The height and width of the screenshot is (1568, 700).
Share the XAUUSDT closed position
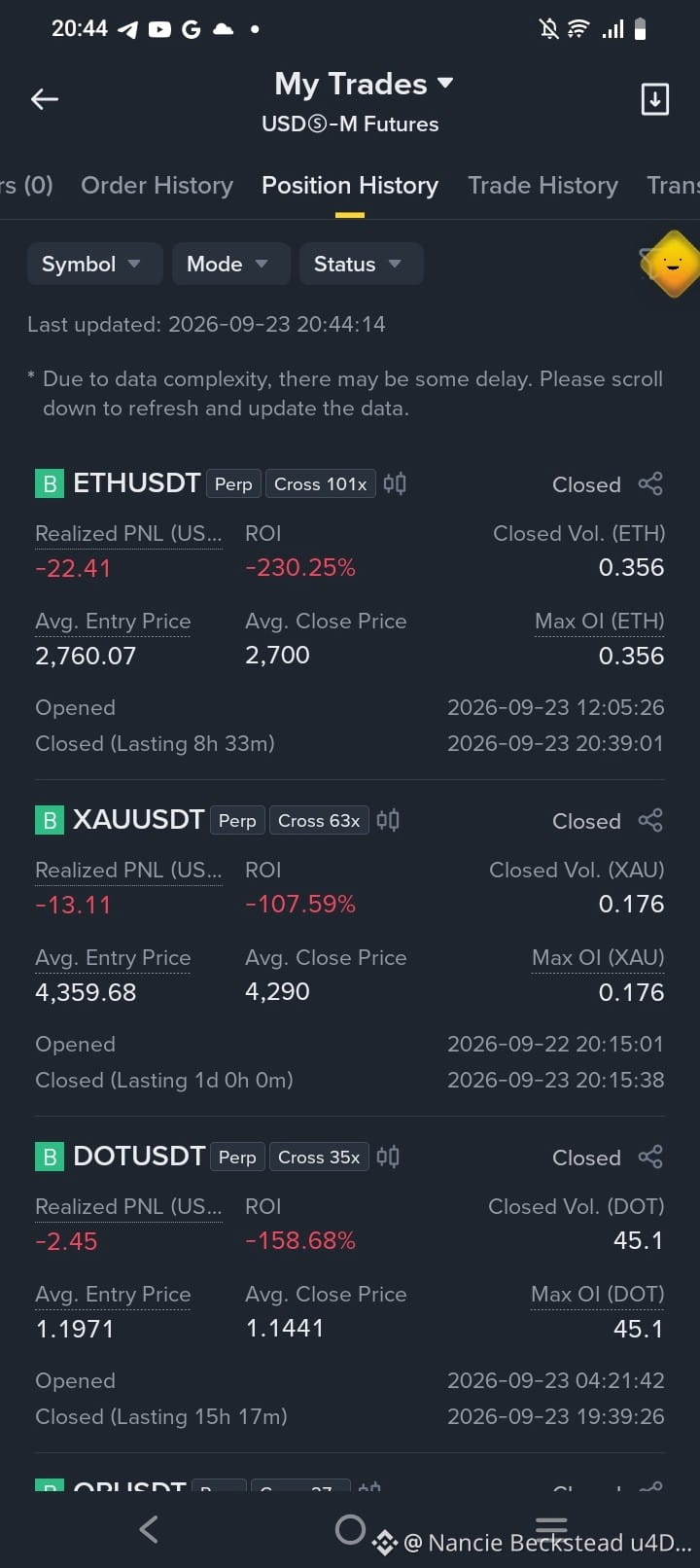[x=650, y=821]
